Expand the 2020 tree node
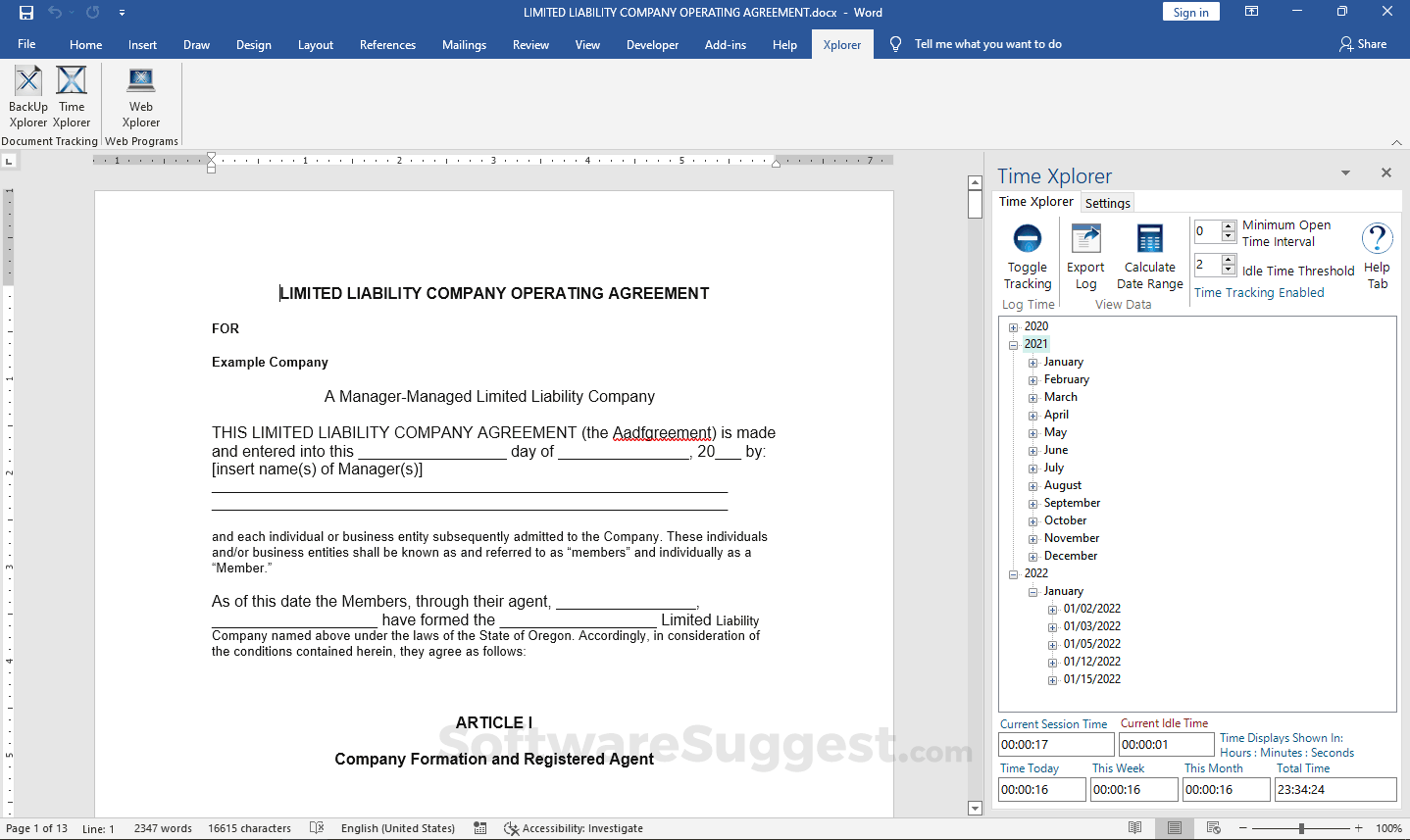 1014,325
